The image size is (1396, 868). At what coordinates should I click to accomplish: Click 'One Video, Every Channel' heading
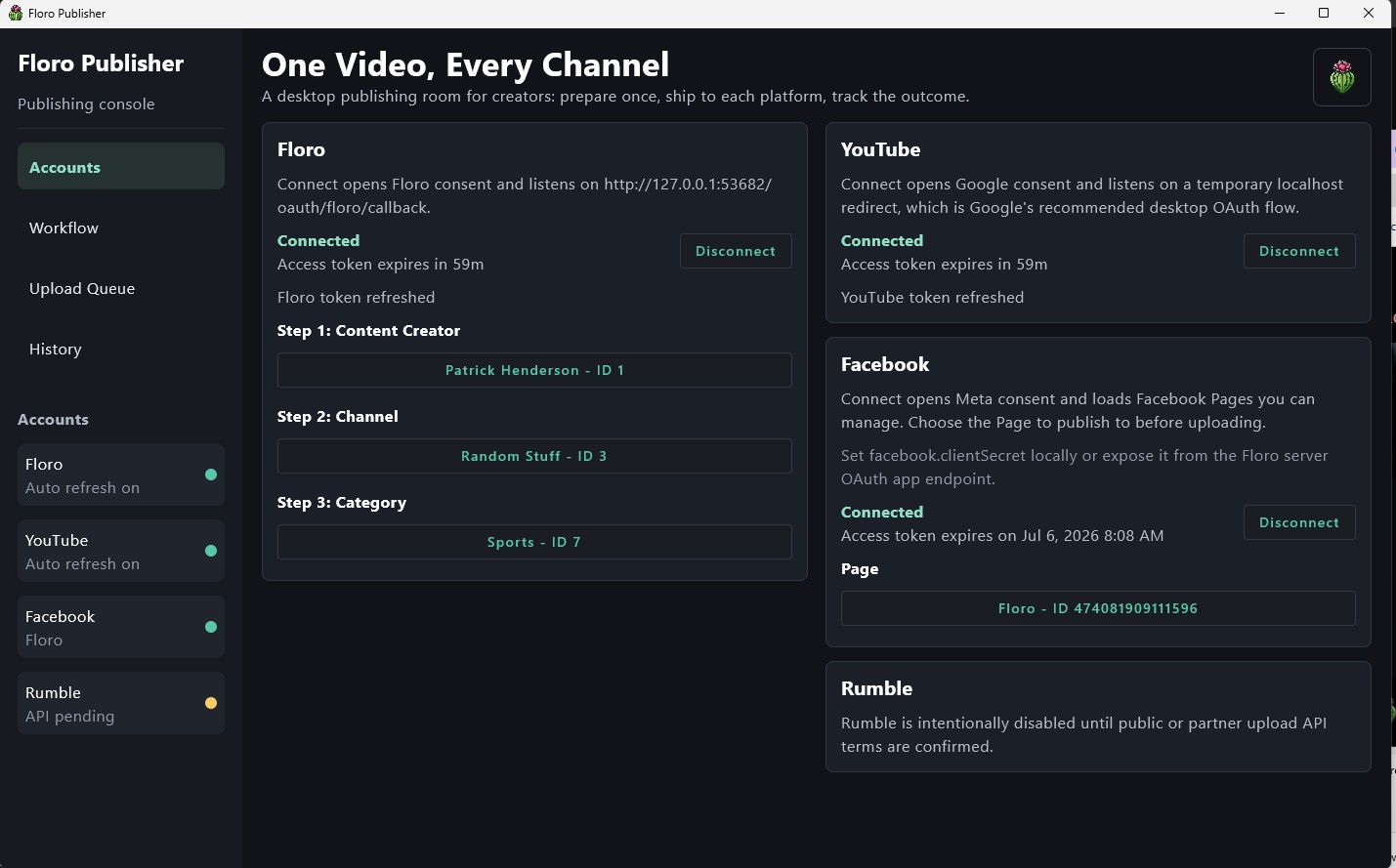coord(466,64)
